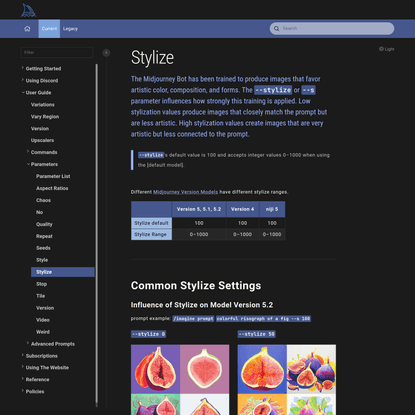Follow the Midjourney Version Models link
Viewport: 415px width, 415px height.
pos(185,192)
